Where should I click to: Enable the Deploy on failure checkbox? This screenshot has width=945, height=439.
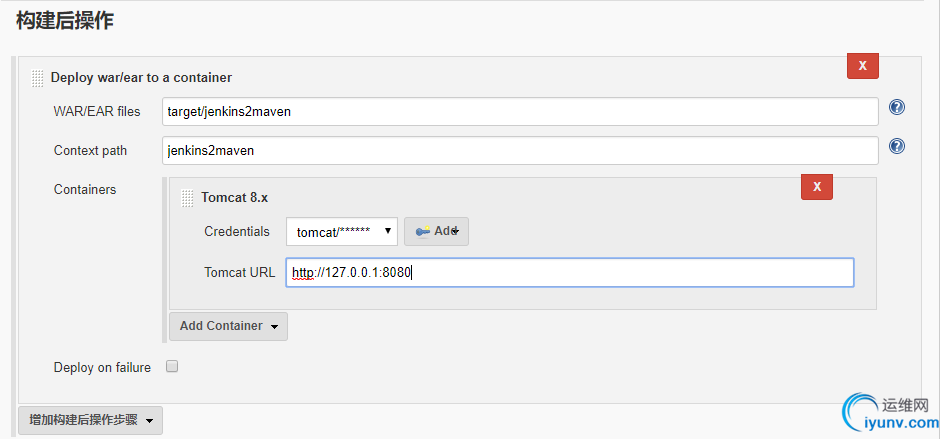click(172, 367)
